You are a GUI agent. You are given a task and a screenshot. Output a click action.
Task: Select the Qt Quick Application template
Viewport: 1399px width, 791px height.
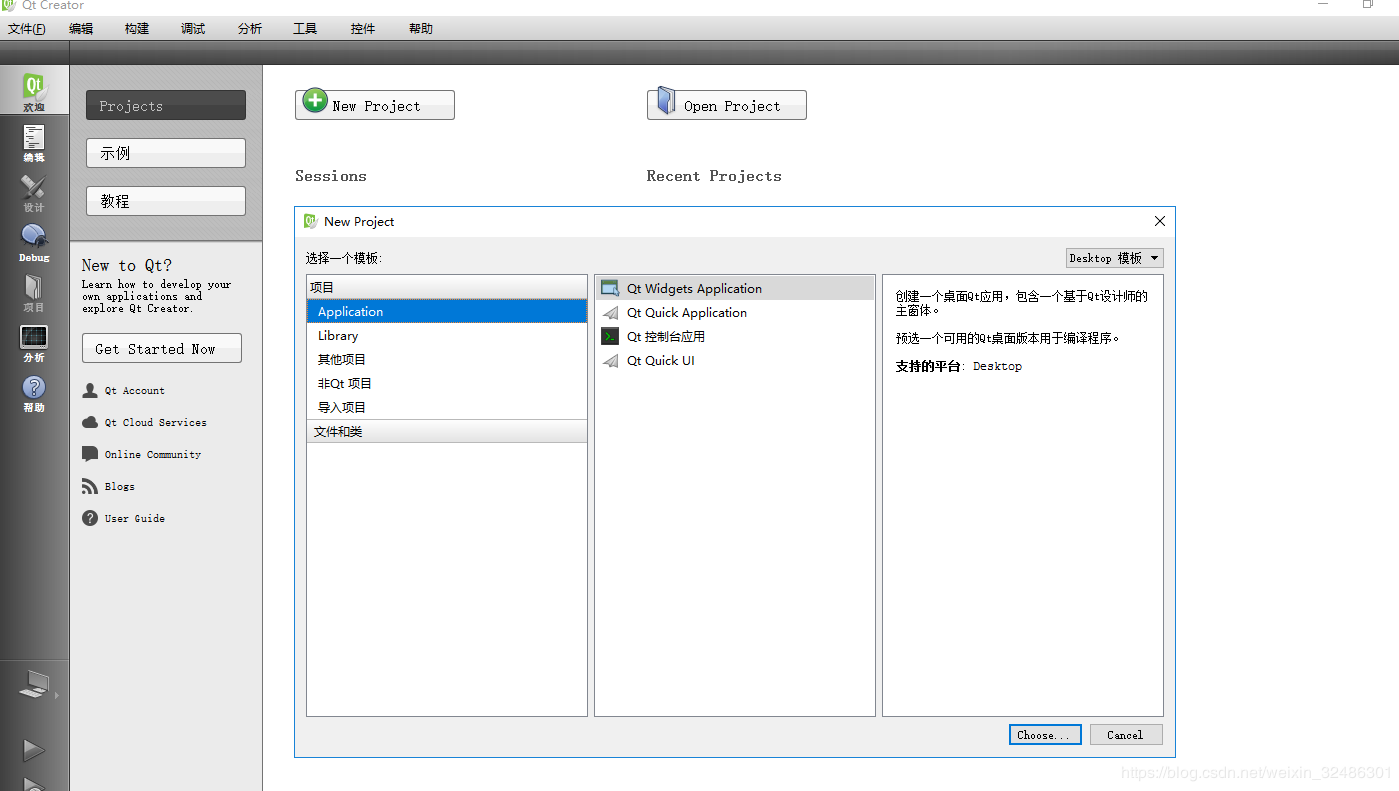click(x=735, y=313)
